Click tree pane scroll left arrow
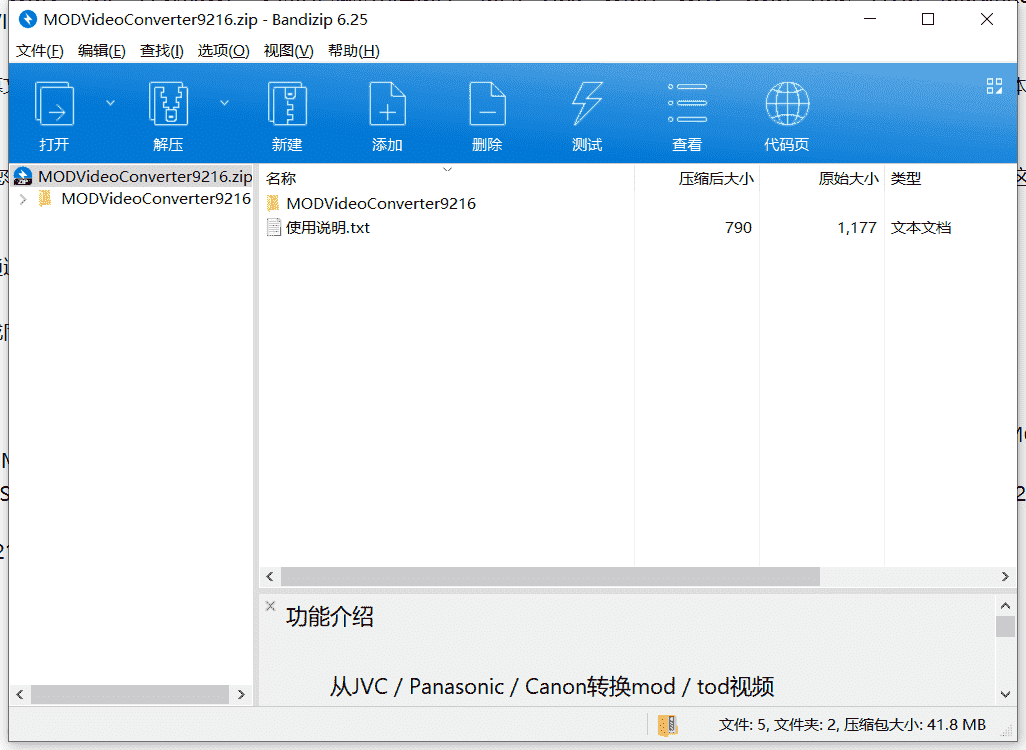This screenshot has height=750, width=1026. (x=20, y=694)
